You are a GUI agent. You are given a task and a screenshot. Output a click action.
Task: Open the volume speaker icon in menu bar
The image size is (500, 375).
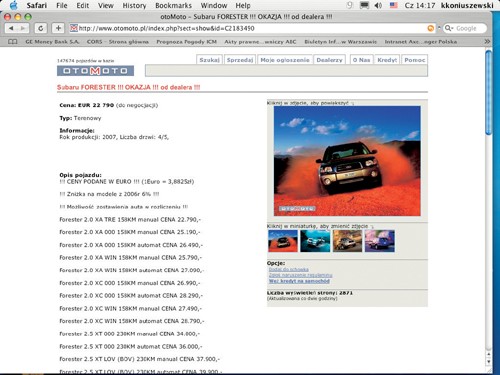coord(378,6)
